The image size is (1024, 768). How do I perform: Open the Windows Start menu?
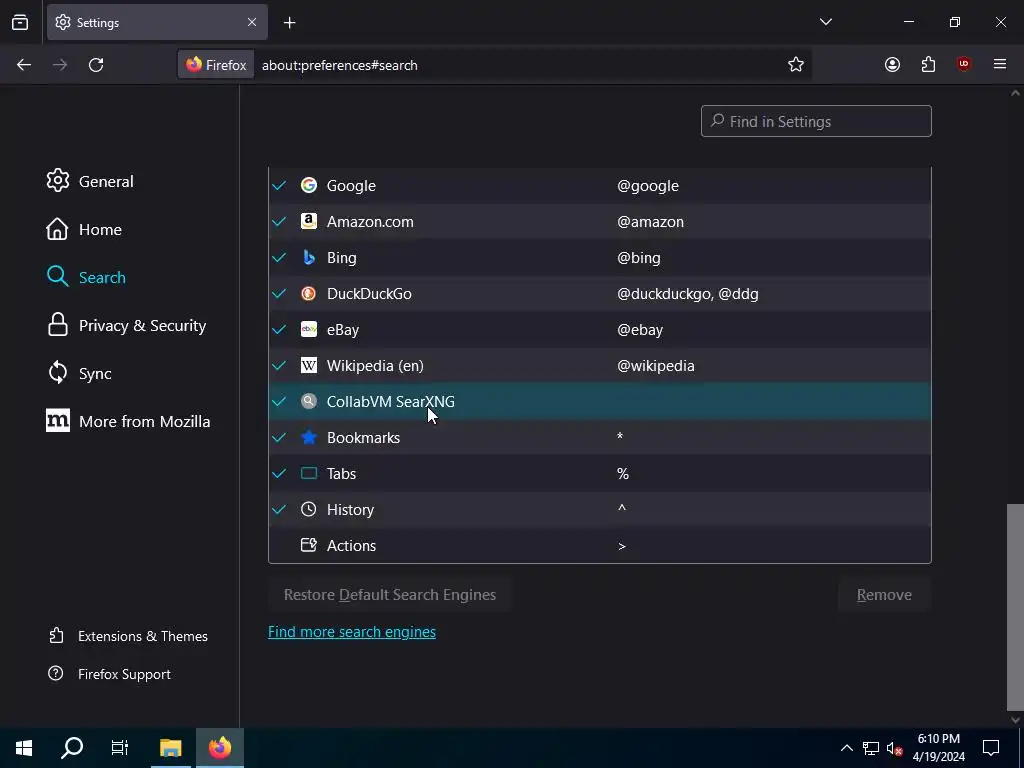(24, 748)
